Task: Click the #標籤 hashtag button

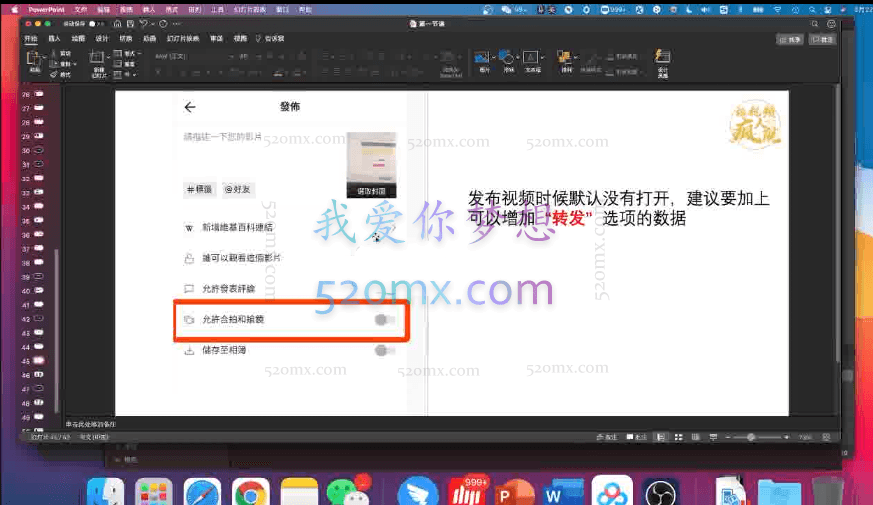Action: [x=199, y=188]
